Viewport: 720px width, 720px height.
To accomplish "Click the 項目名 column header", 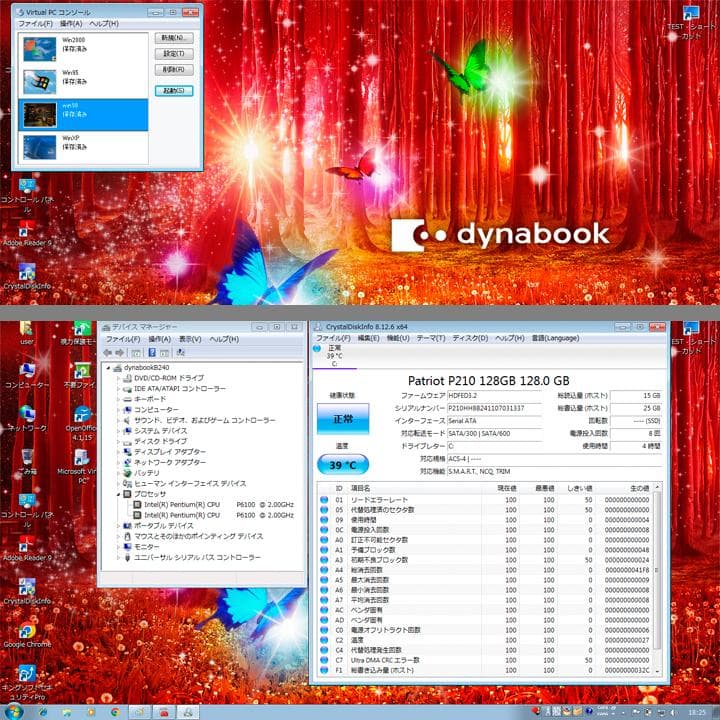I will click(415, 488).
